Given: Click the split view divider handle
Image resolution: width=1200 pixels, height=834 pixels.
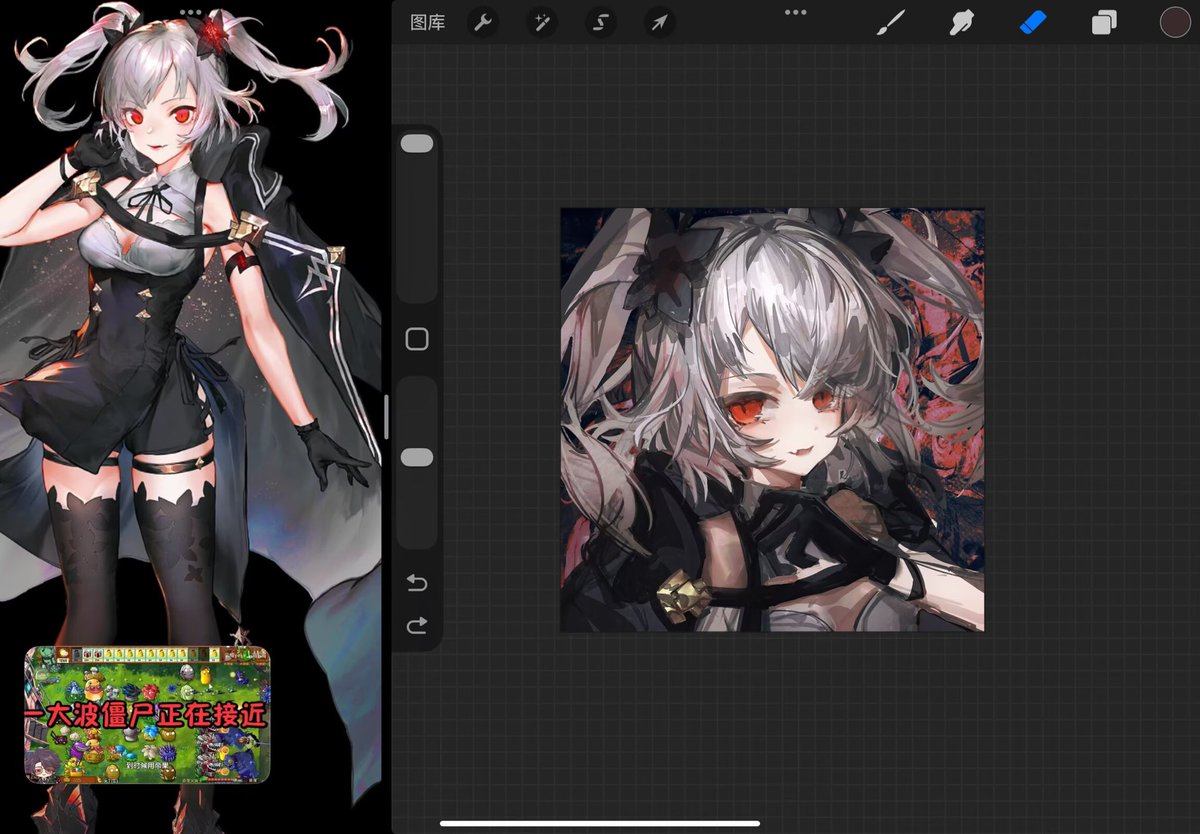Looking at the screenshot, I should pos(386,417).
